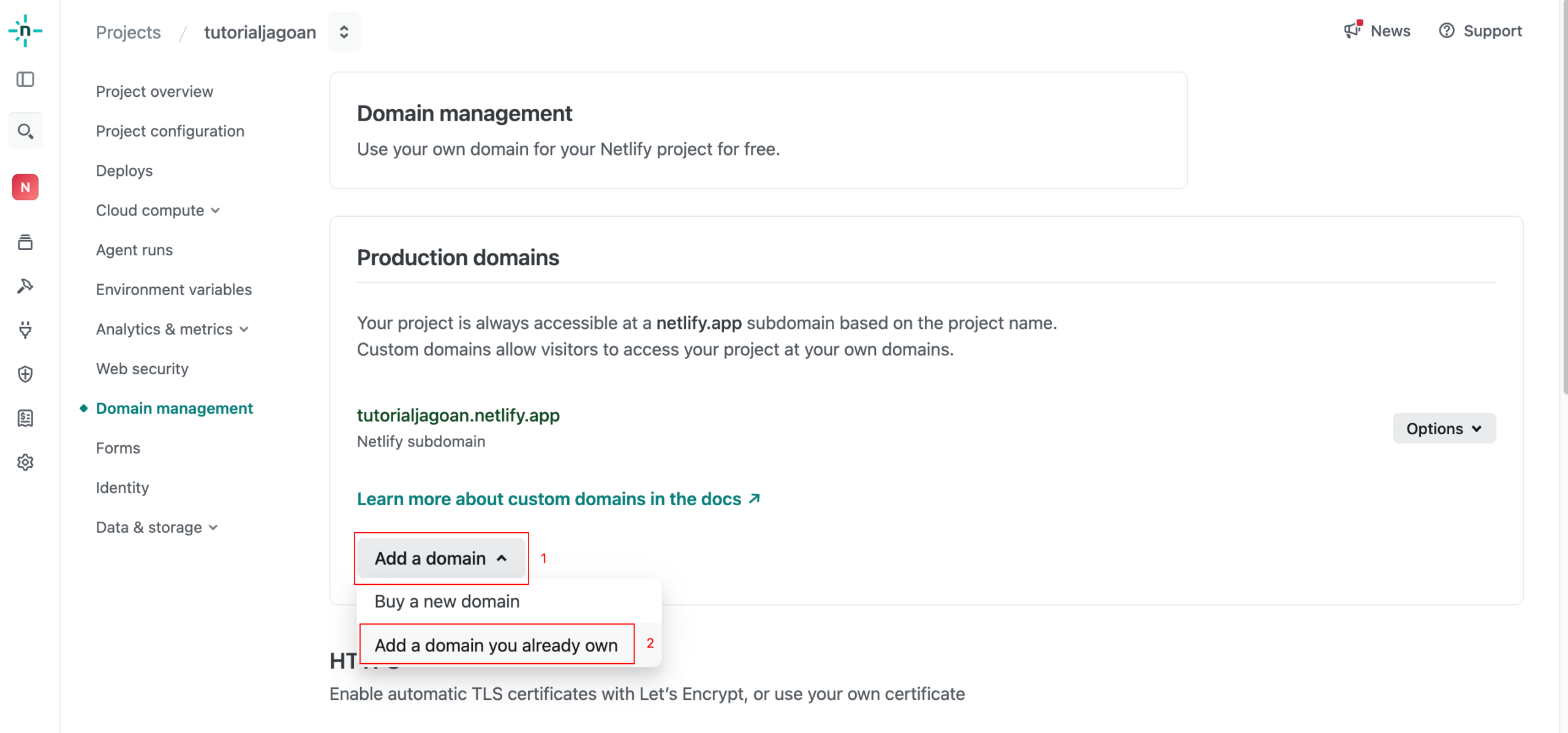Choose Buy a new domain
The width and height of the screenshot is (1568, 733).
(x=447, y=601)
